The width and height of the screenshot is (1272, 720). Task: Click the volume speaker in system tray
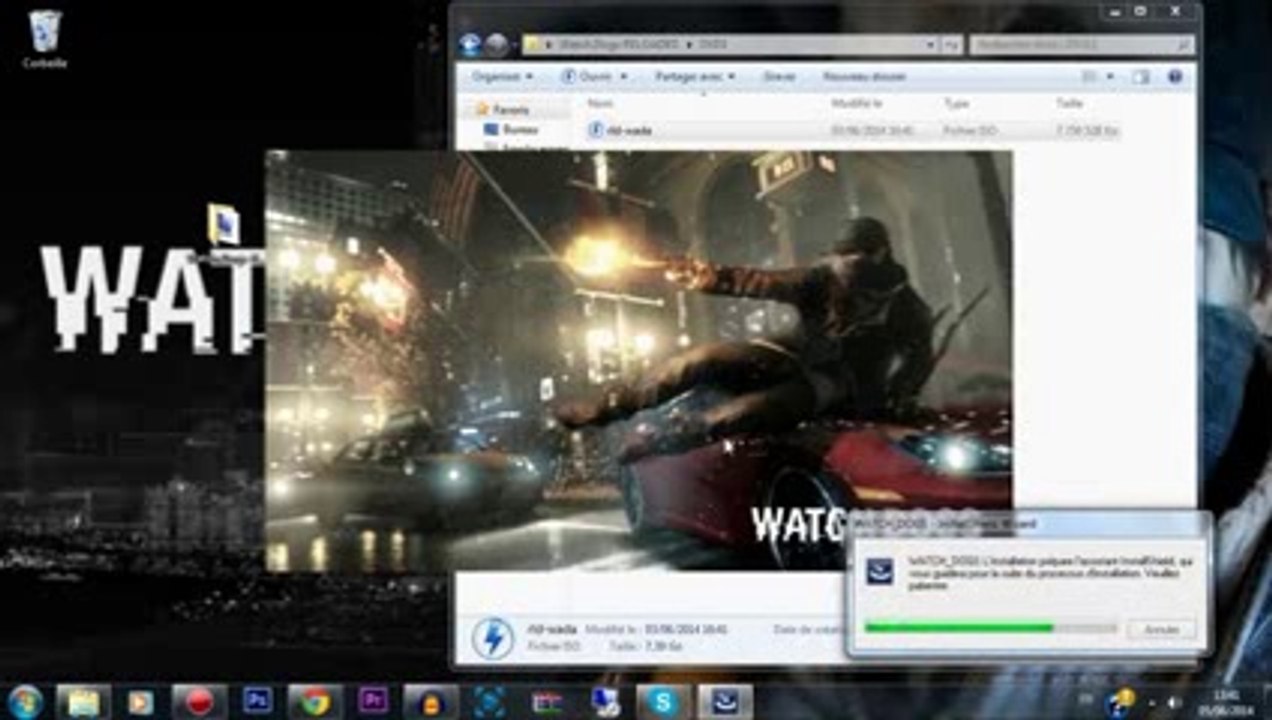tap(1173, 703)
